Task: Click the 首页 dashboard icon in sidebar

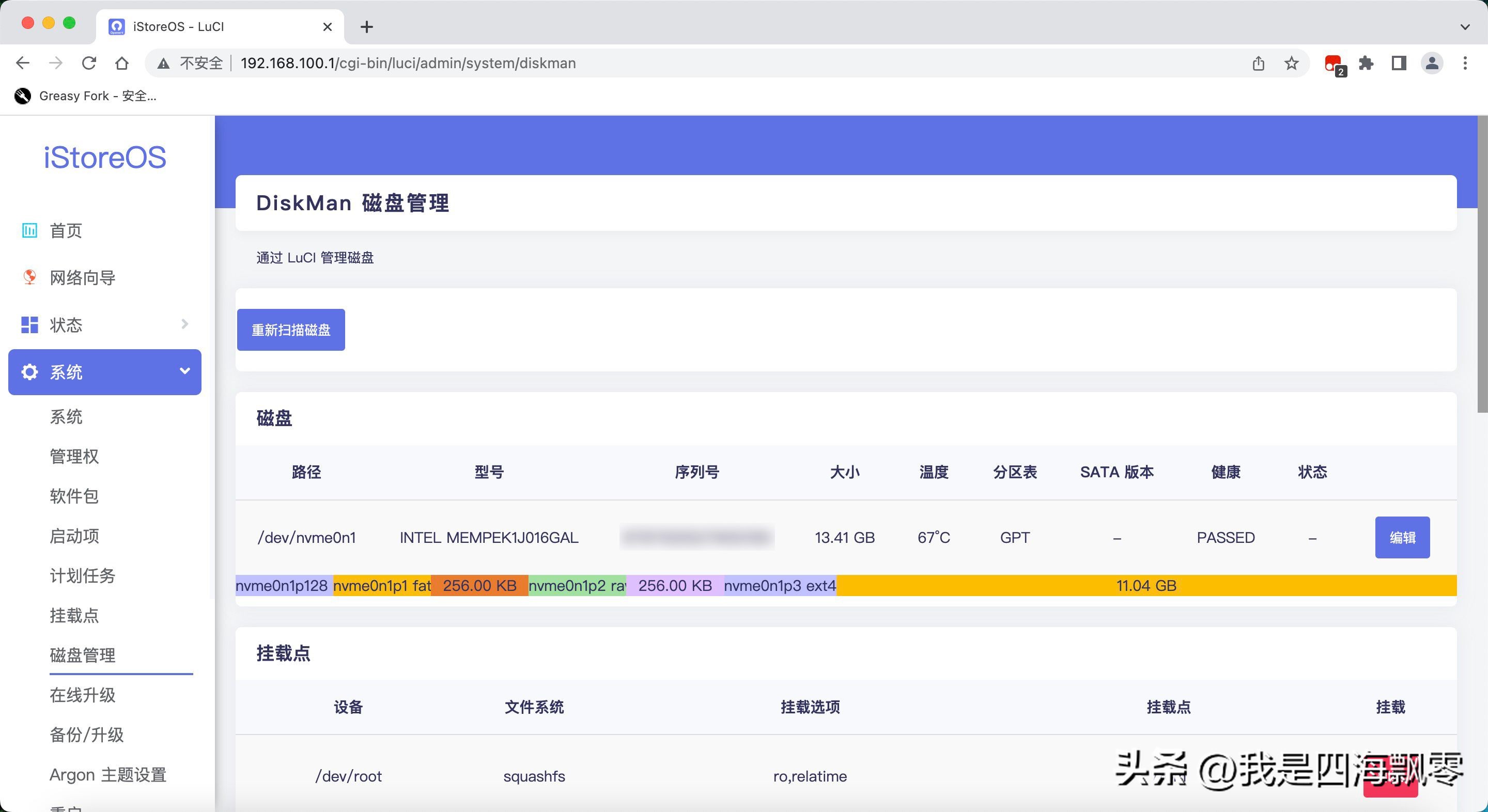Action: pyautogui.click(x=29, y=230)
